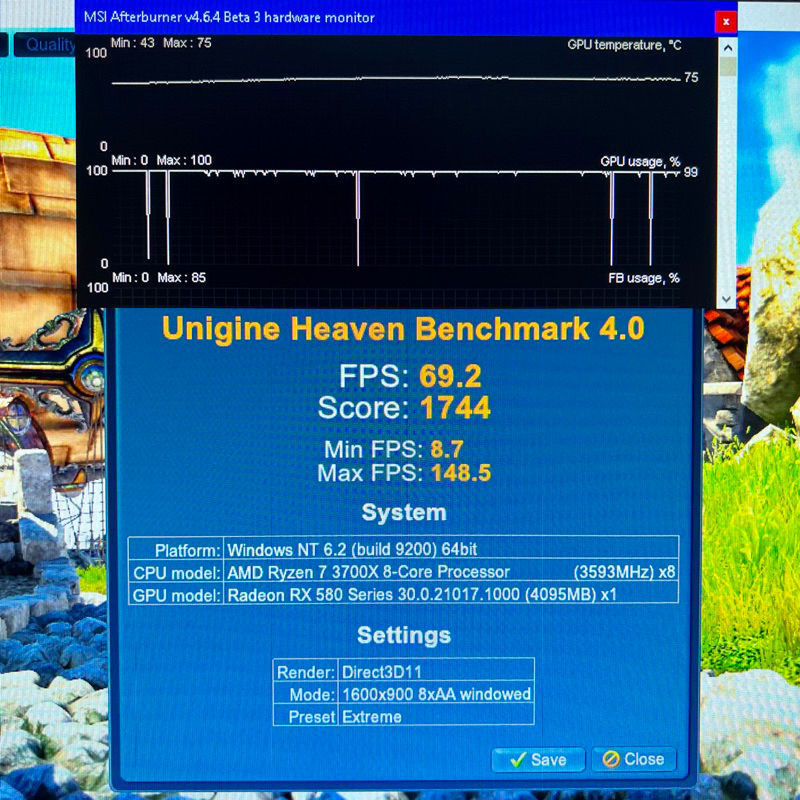Click the hardware monitor scrollbar up arrow

click(x=727, y=47)
